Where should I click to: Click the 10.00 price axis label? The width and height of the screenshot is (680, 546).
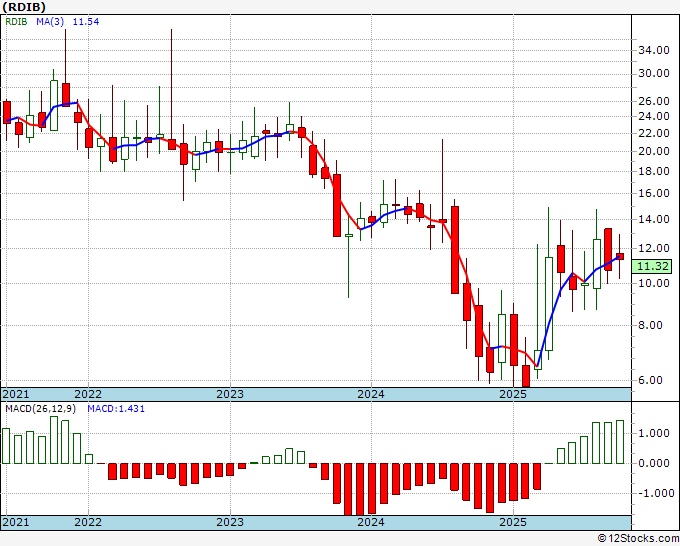tap(654, 283)
